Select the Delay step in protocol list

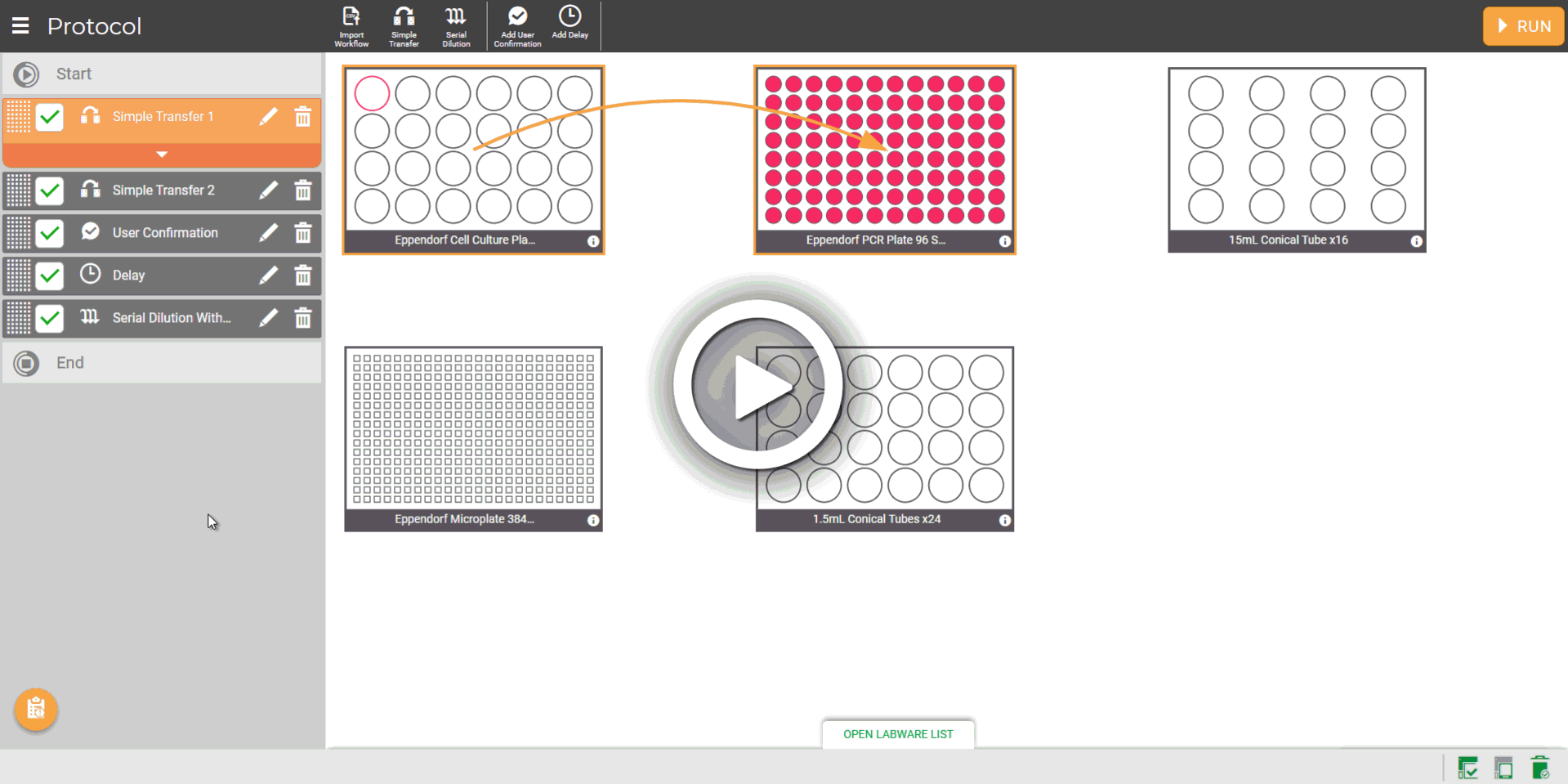click(x=163, y=276)
